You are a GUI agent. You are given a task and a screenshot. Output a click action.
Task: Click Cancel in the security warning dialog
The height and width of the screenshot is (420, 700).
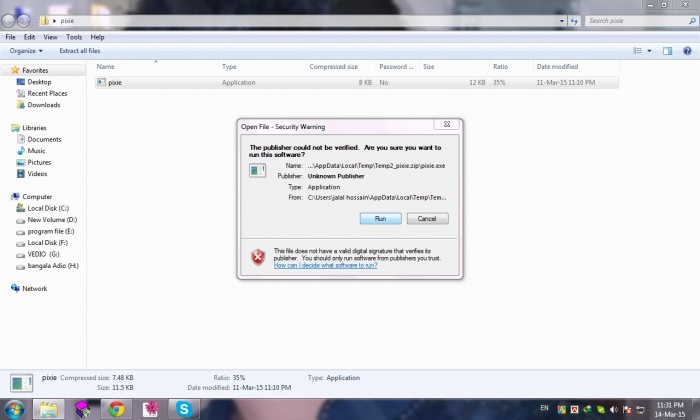tap(427, 218)
